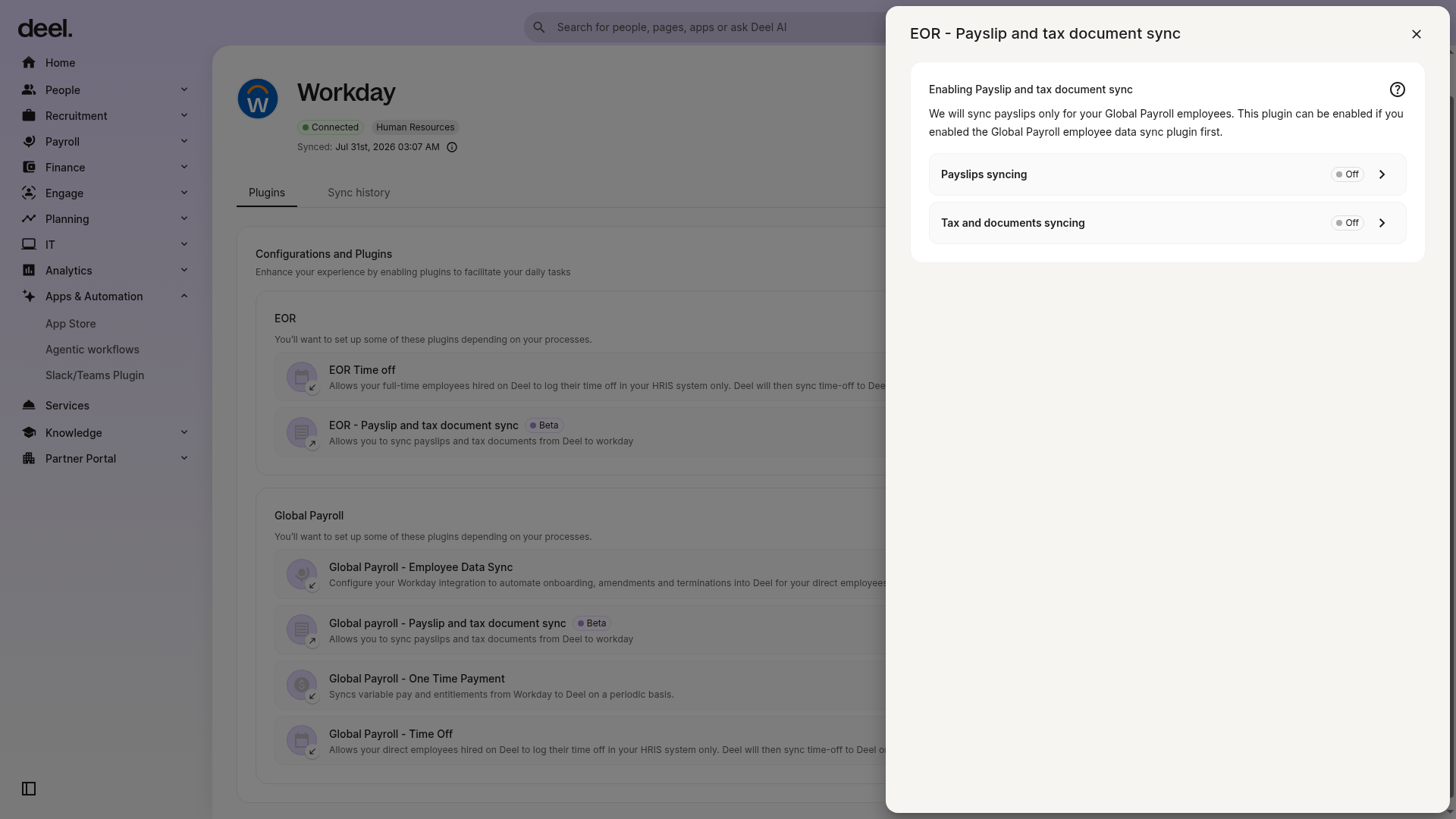Open the EOR Time off plugin
The image size is (1456, 819).
pos(580,377)
